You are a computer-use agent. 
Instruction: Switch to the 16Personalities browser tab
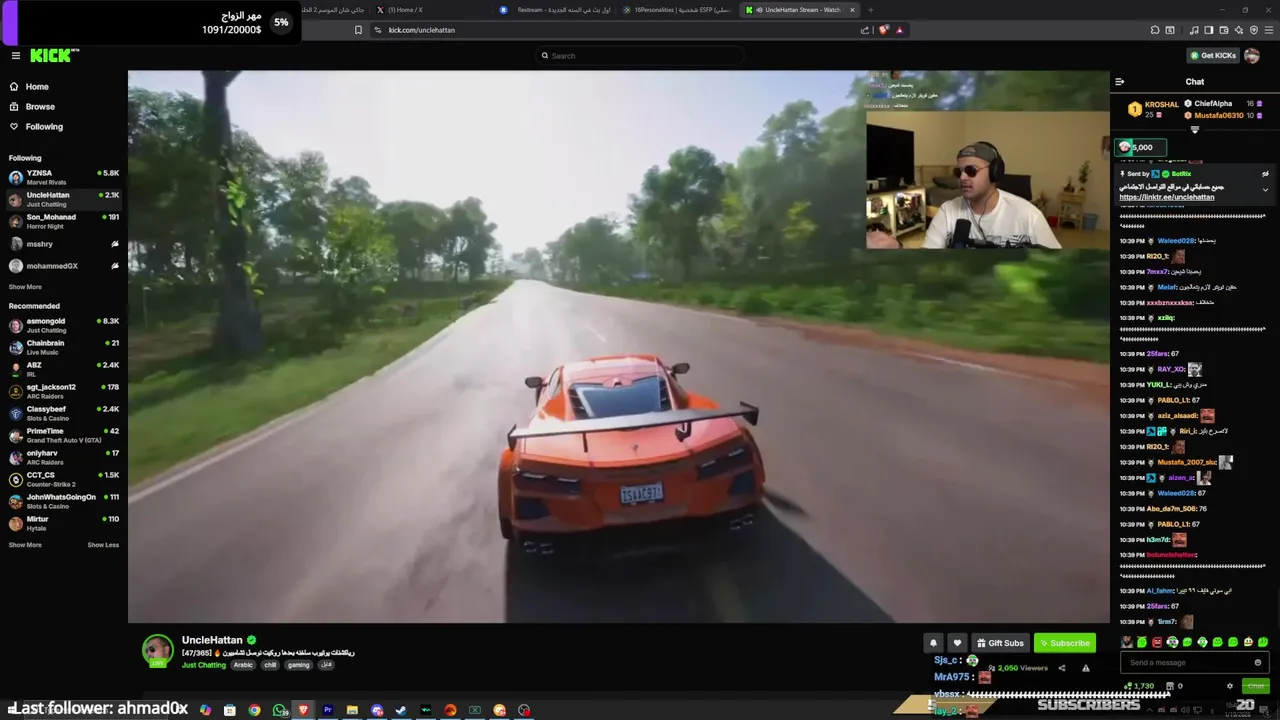coord(675,10)
